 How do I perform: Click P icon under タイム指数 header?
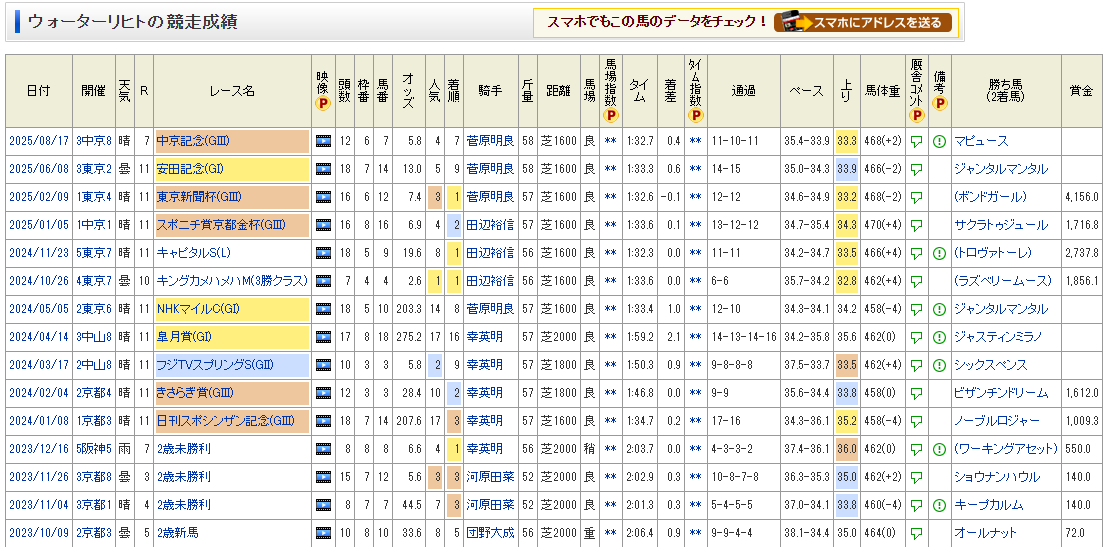[x=695, y=115]
